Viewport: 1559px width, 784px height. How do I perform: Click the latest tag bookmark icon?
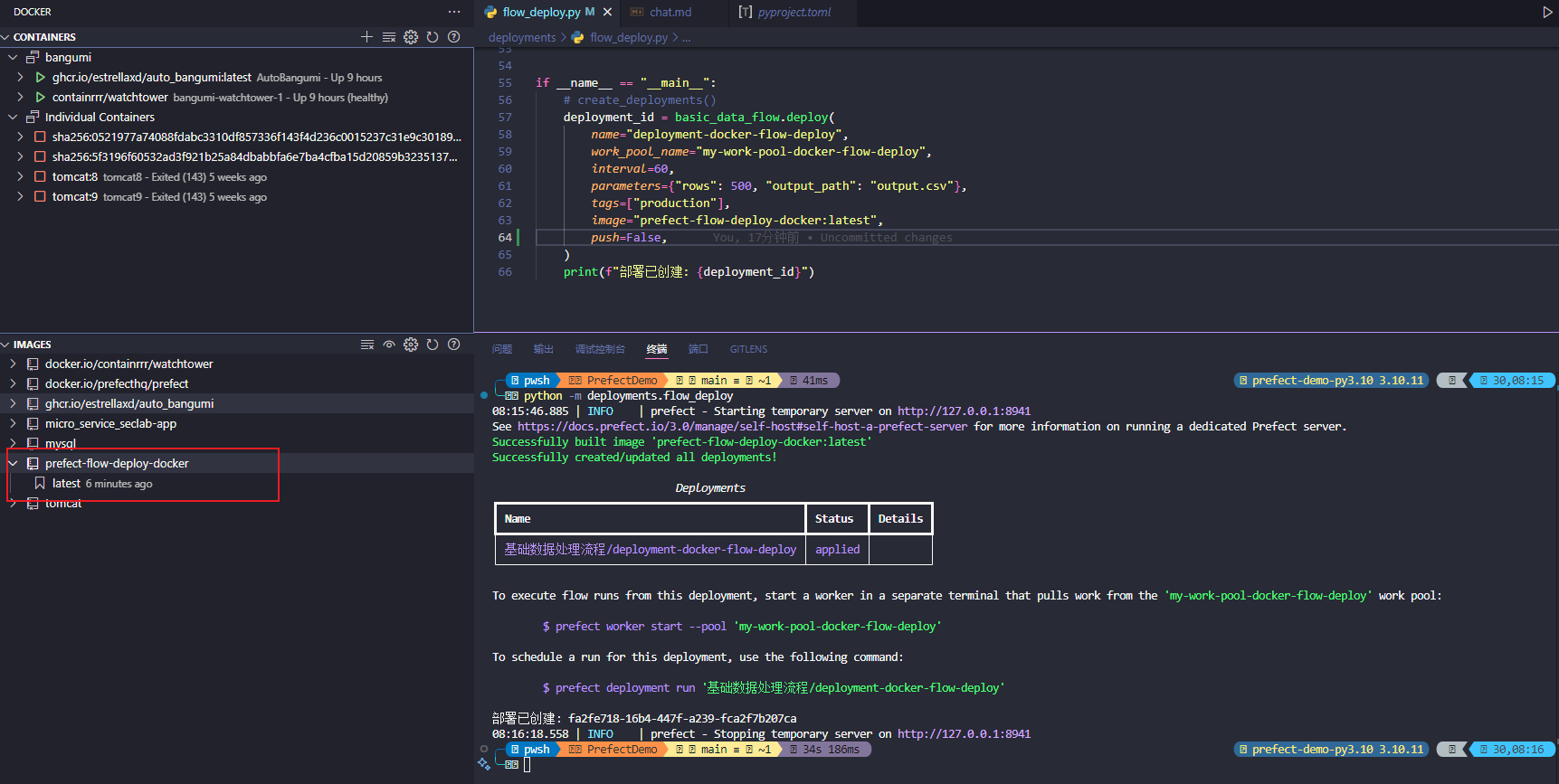point(40,484)
